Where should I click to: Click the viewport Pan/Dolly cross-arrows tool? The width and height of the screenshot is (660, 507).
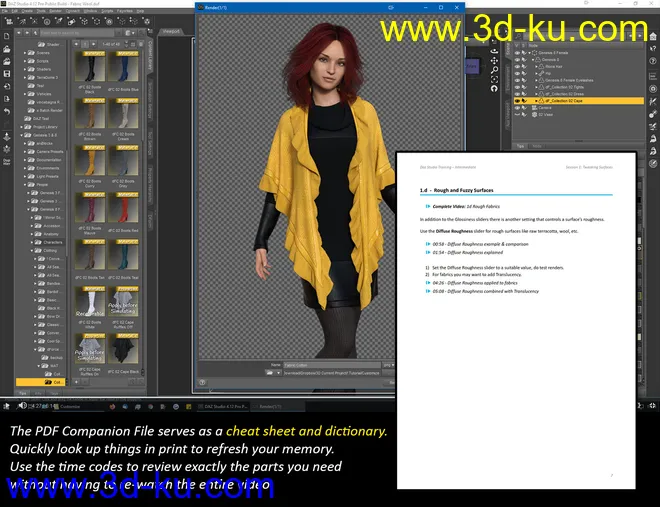tap(651, 127)
